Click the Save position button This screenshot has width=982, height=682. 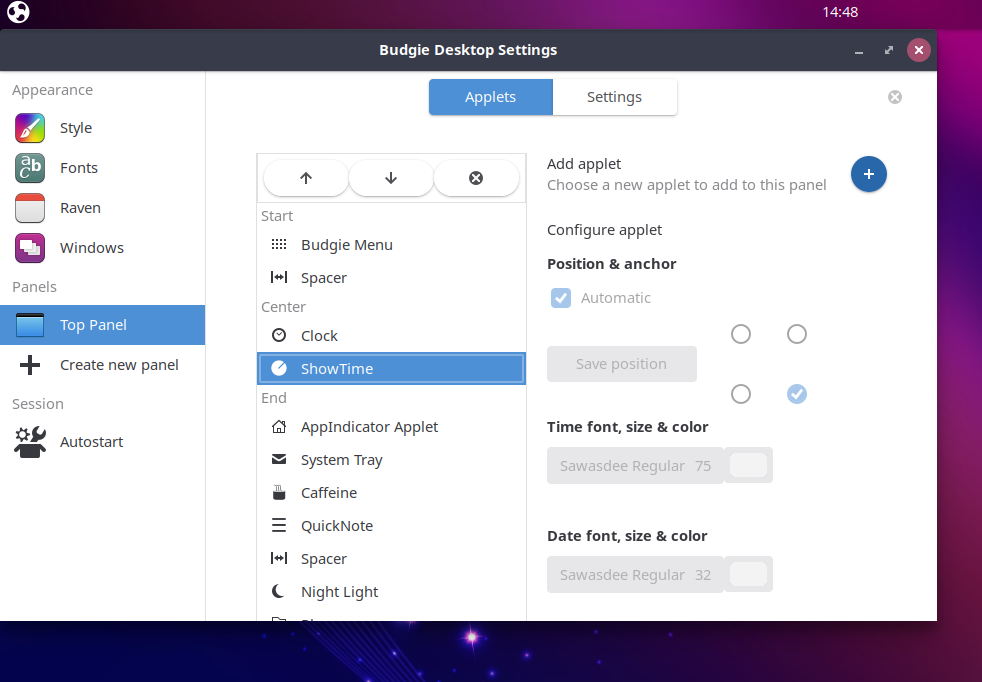pos(621,364)
